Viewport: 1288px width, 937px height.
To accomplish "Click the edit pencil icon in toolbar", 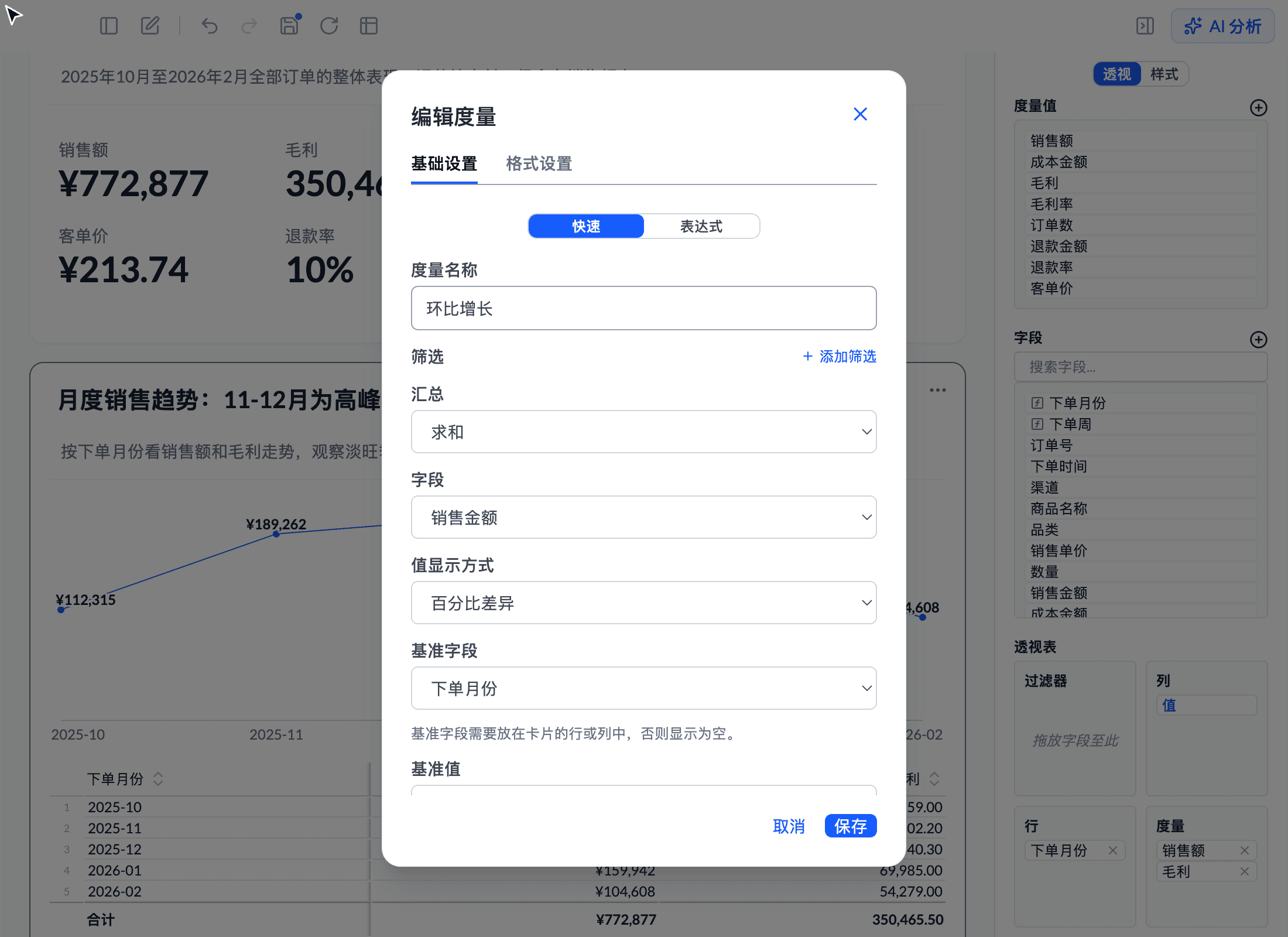I will coord(150,26).
